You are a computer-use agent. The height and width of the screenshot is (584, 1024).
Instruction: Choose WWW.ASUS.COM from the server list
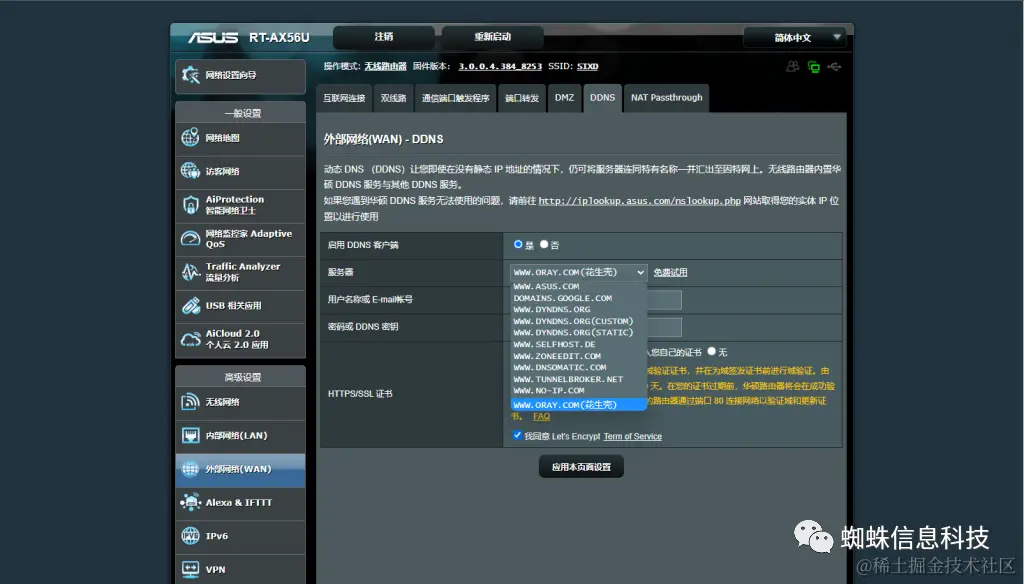click(578, 287)
